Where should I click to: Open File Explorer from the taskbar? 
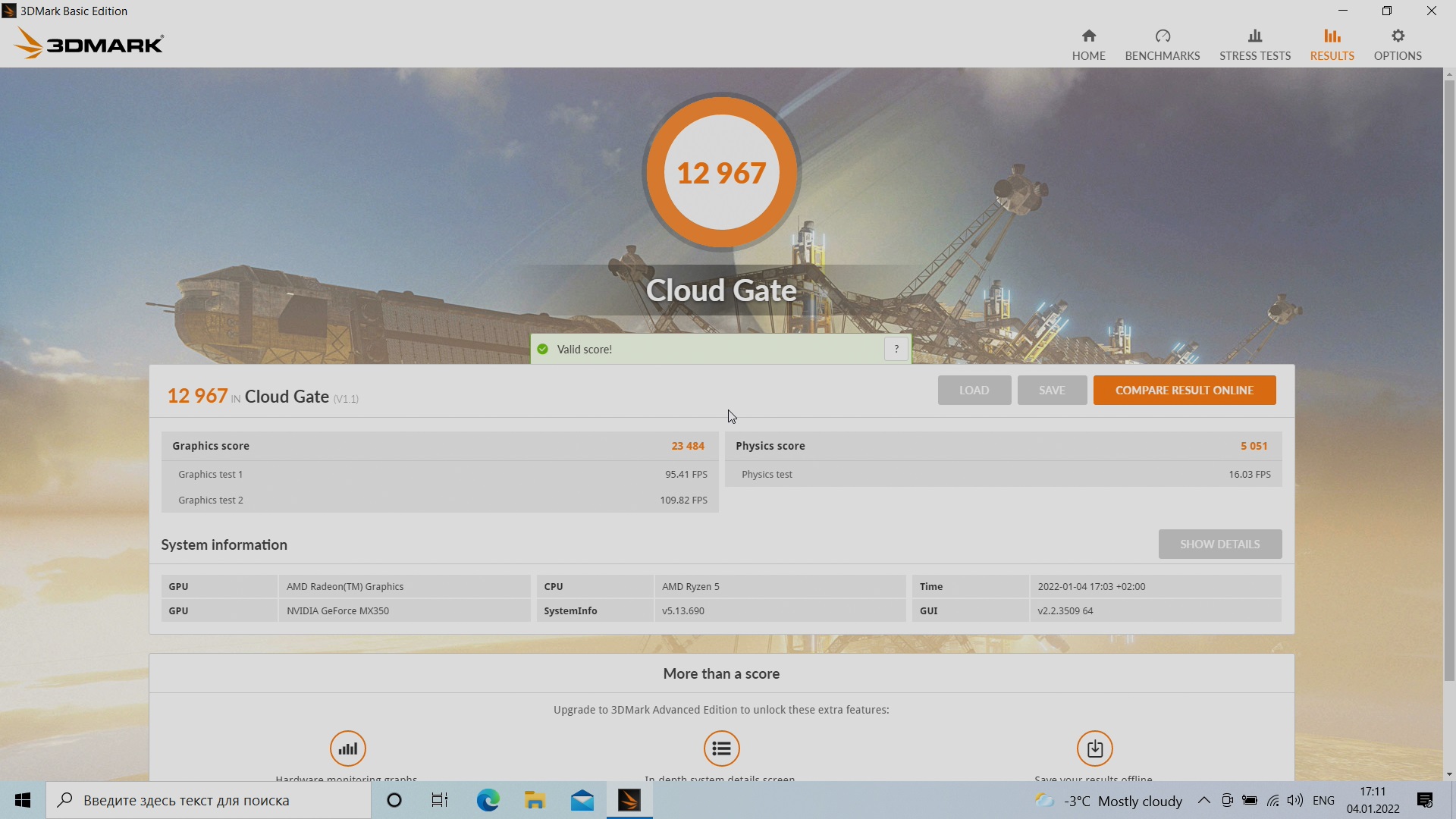click(535, 800)
